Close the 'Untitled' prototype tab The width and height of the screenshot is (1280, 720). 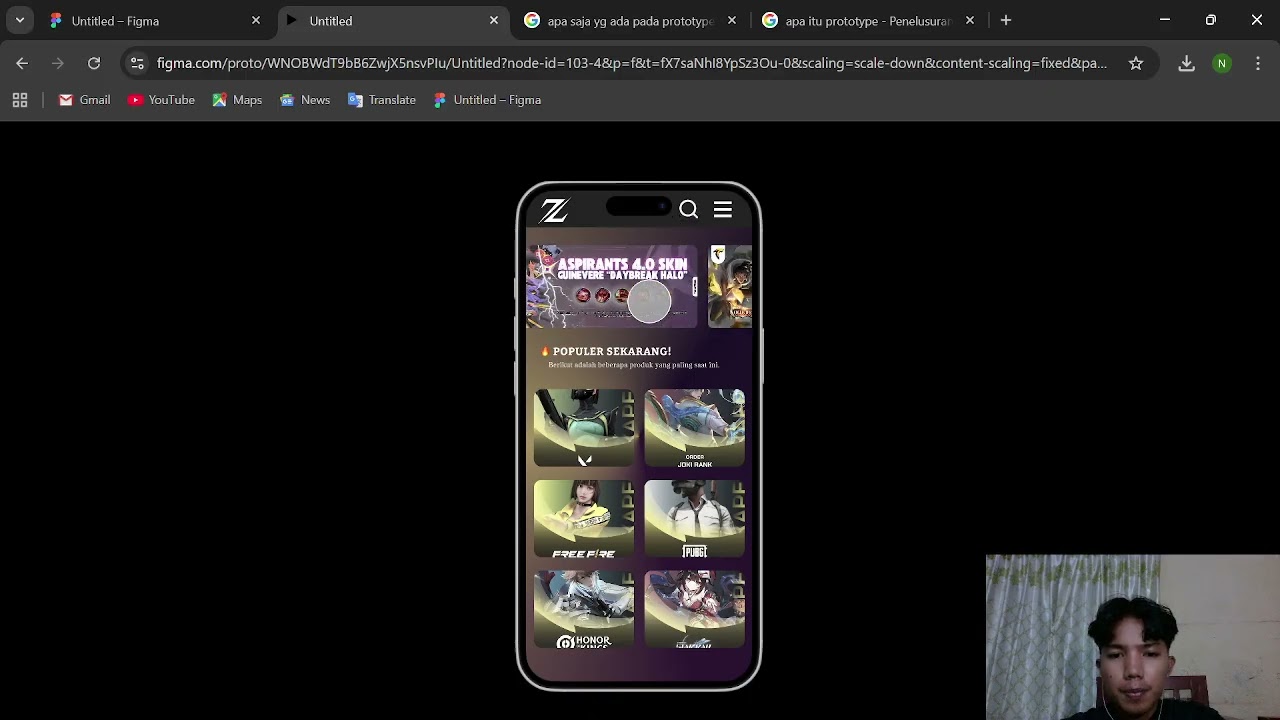point(494,20)
